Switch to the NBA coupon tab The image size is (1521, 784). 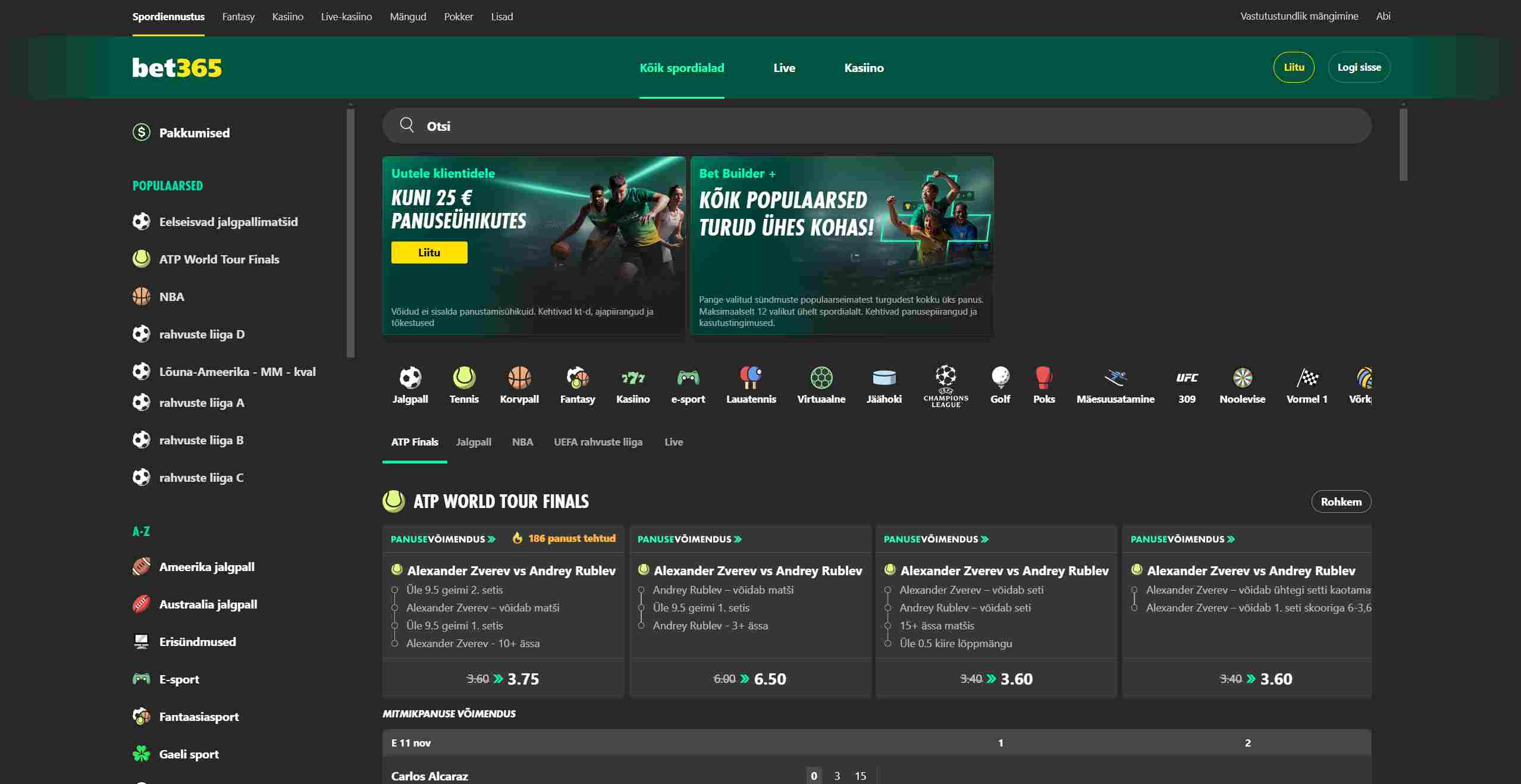click(x=522, y=442)
